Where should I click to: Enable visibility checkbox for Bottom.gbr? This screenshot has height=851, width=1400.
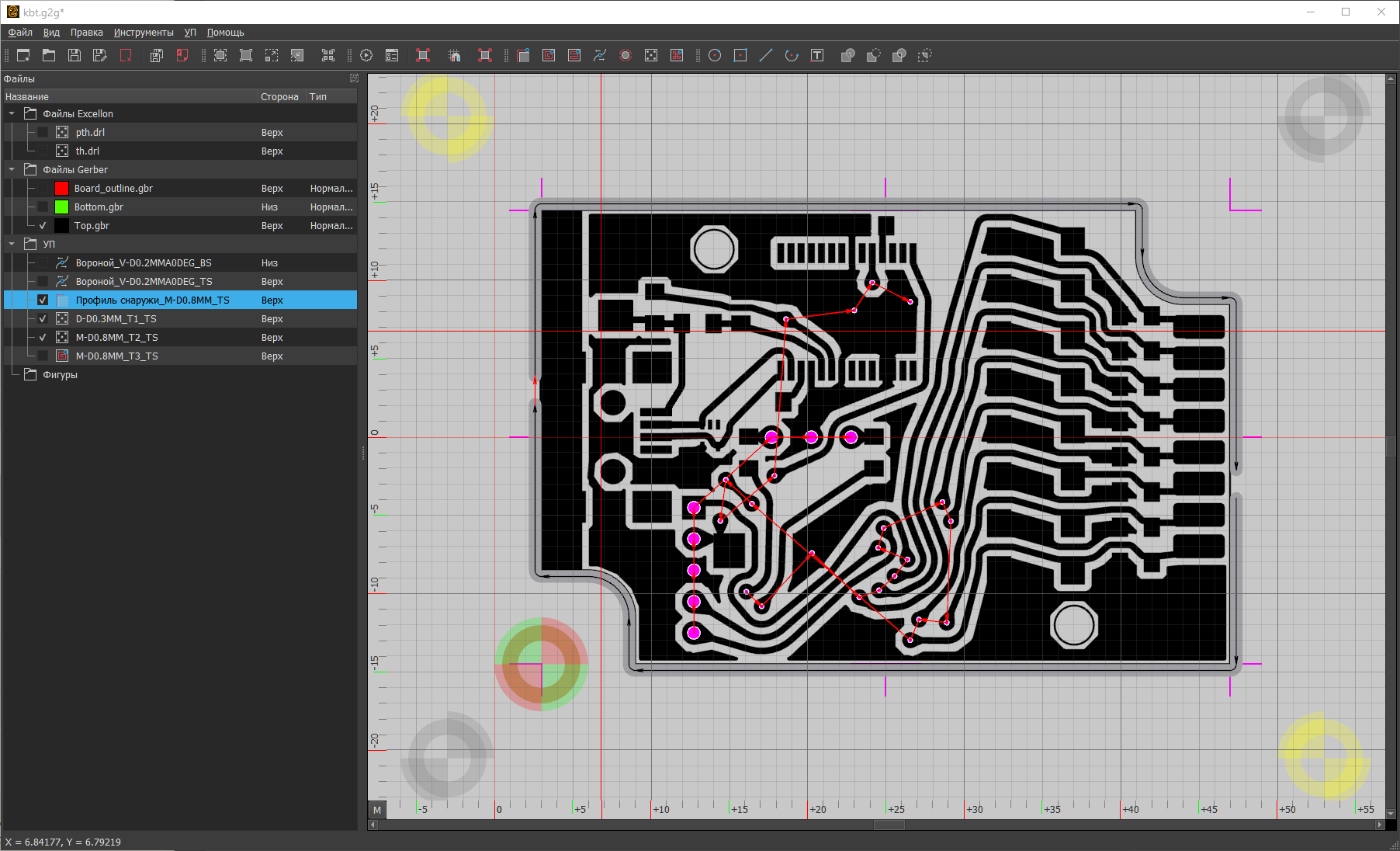[x=43, y=207]
